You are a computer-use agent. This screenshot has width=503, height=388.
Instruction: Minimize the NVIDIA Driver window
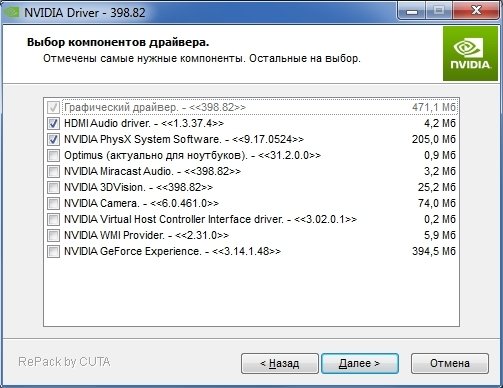click(412, 11)
